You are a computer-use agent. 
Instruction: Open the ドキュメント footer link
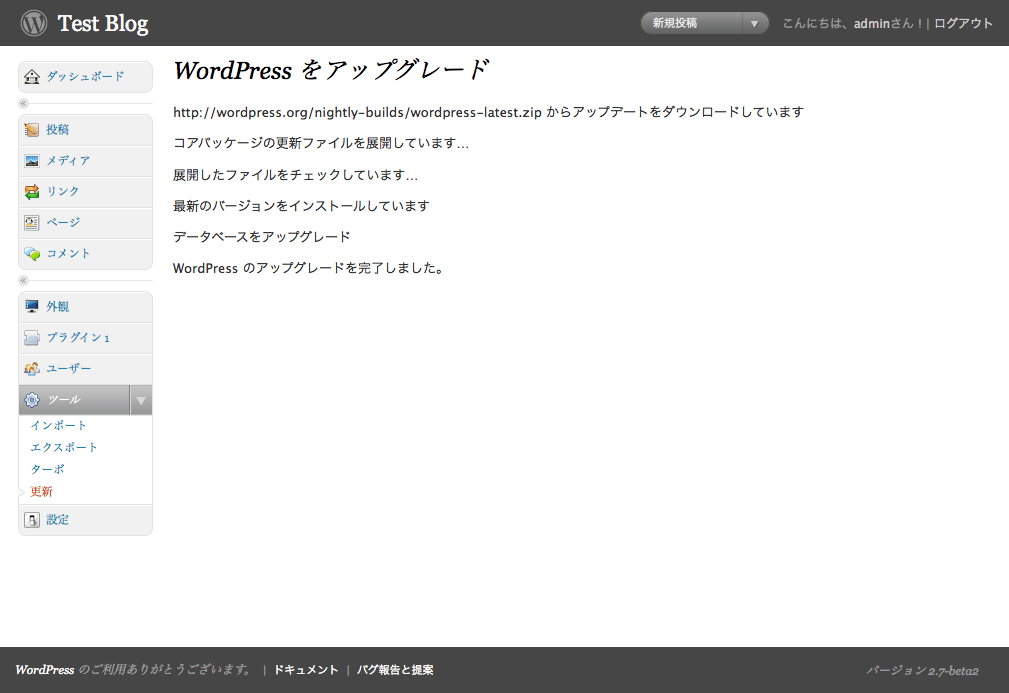click(x=306, y=670)
